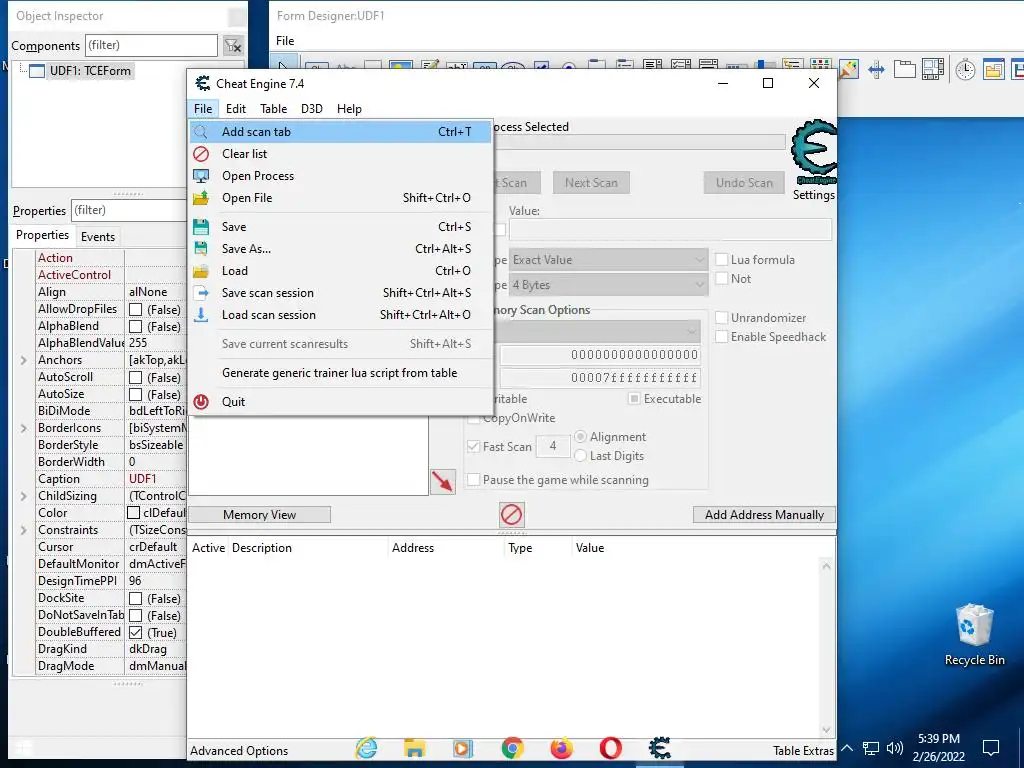Select the Last Digits radio button
The image size is (1024, 768).
click(x=580, y=456)
